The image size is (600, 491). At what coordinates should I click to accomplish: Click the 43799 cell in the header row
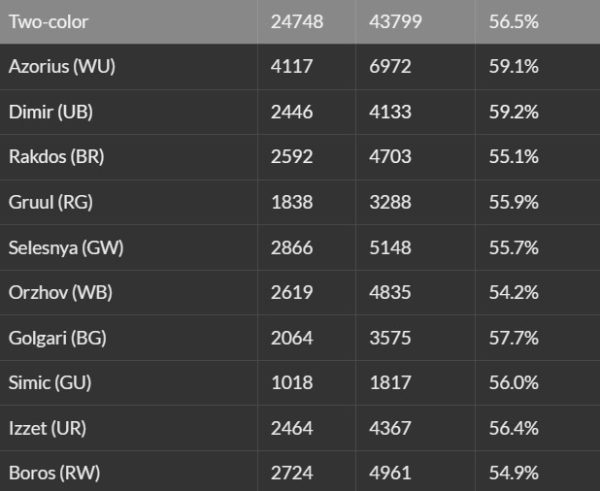pos(396,21)
